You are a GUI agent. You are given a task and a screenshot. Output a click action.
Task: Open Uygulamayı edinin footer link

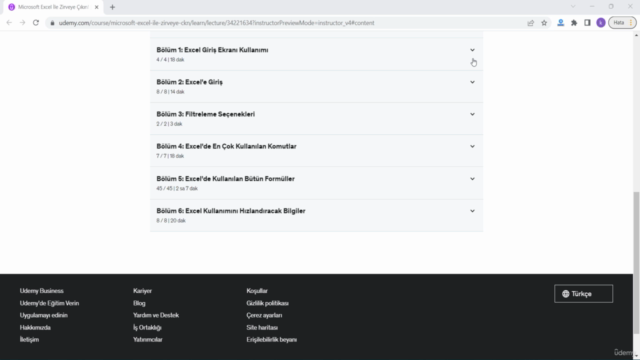(43, 315)
